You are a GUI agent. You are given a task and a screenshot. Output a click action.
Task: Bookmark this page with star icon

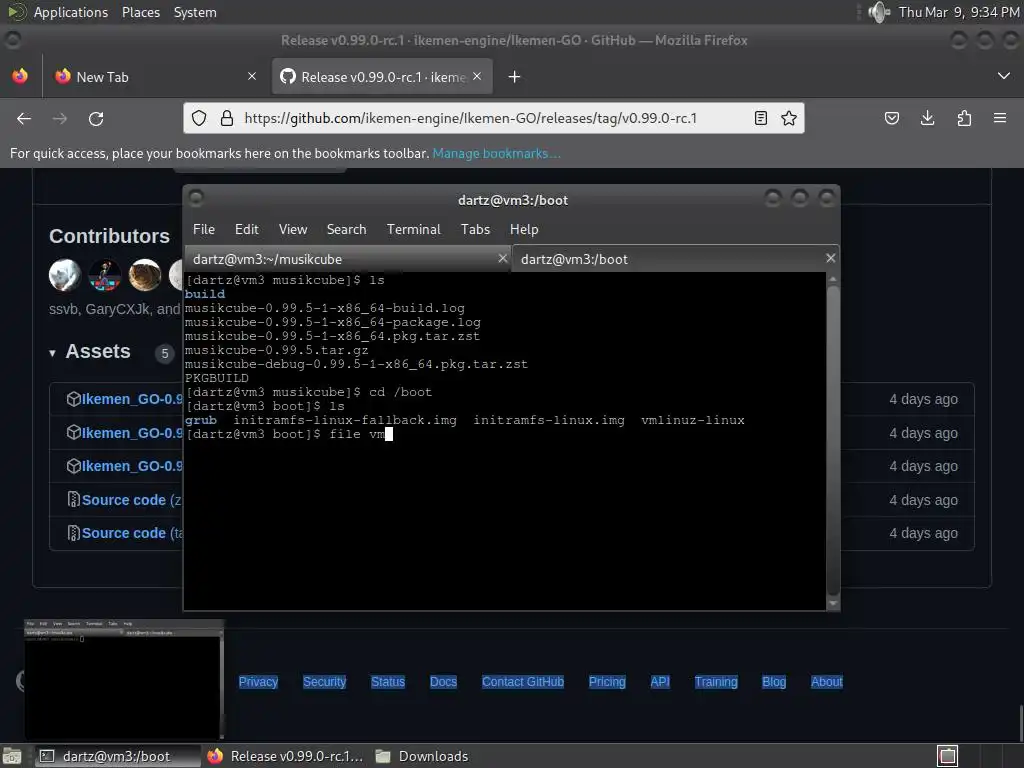[x=789, y=118]
